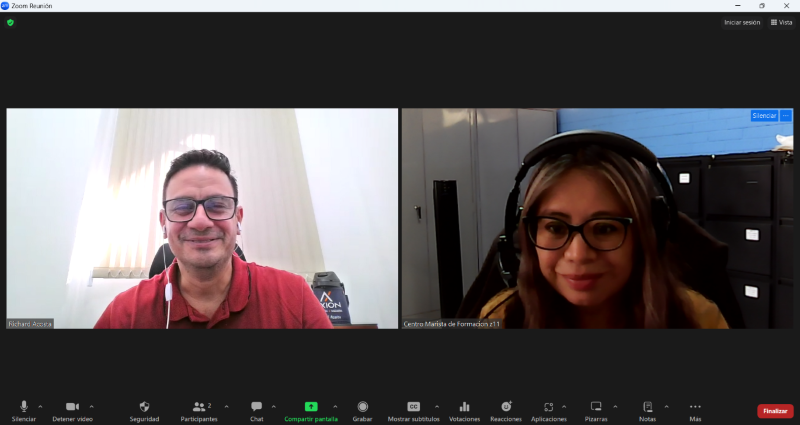Open participant options three-dots button on video
The width and height of the screenshot is (800, 425).
pos(786,116)
